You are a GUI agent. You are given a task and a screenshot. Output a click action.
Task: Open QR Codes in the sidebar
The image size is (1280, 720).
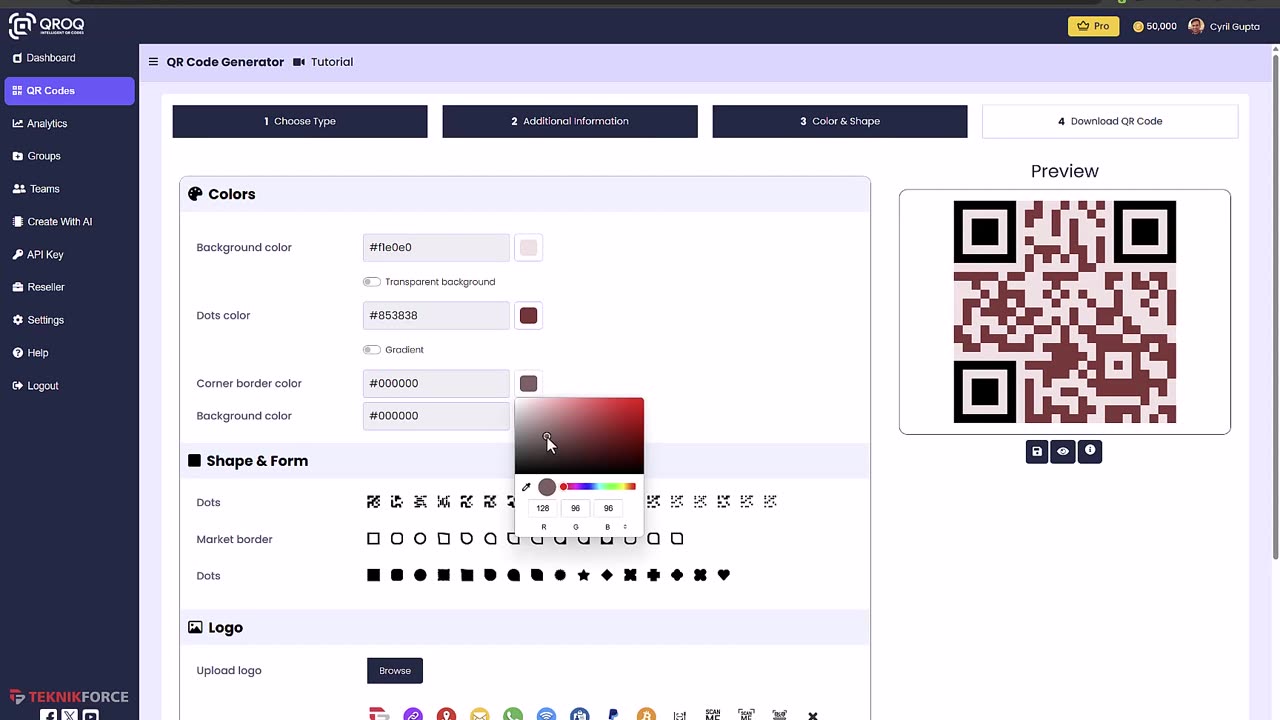click(69, 91)
